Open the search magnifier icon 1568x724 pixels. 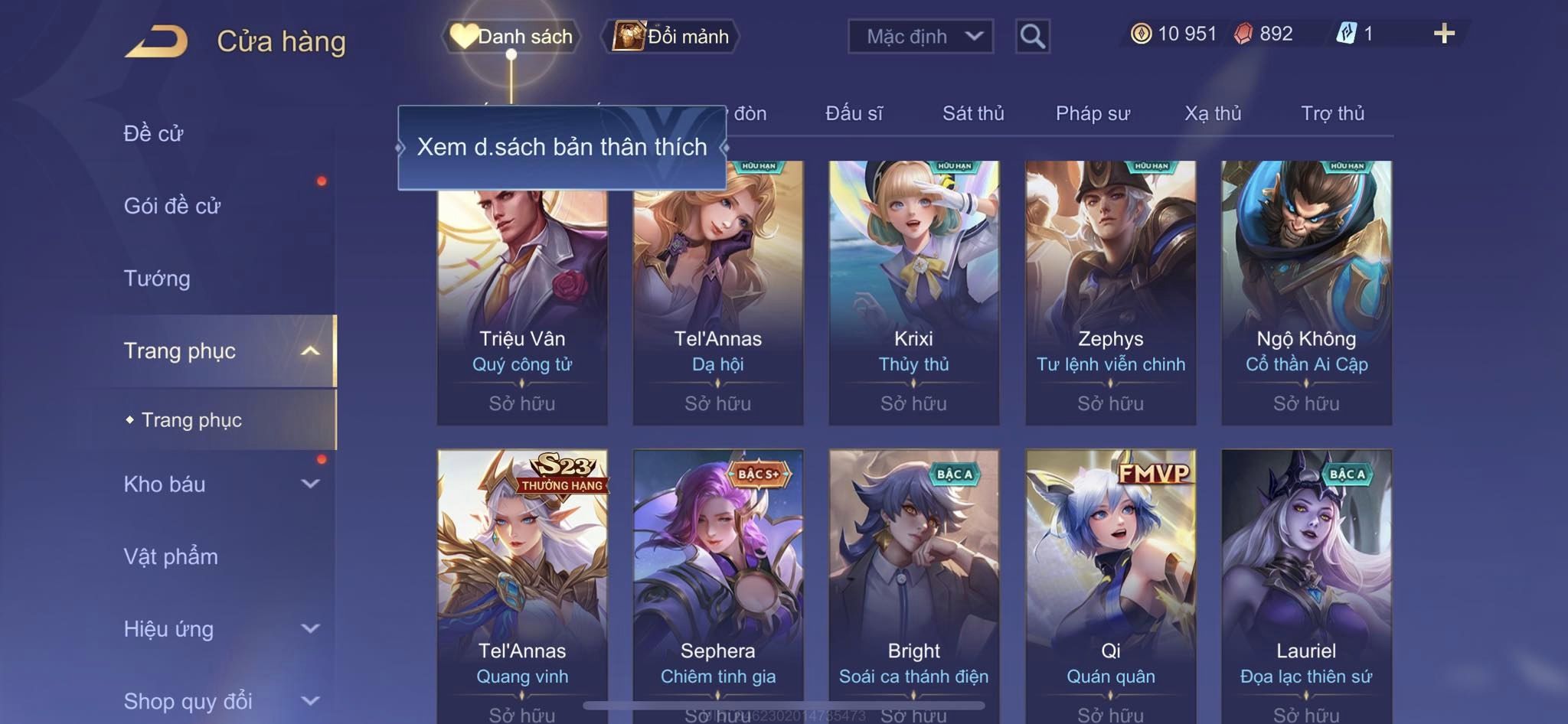click(1032, 36)
